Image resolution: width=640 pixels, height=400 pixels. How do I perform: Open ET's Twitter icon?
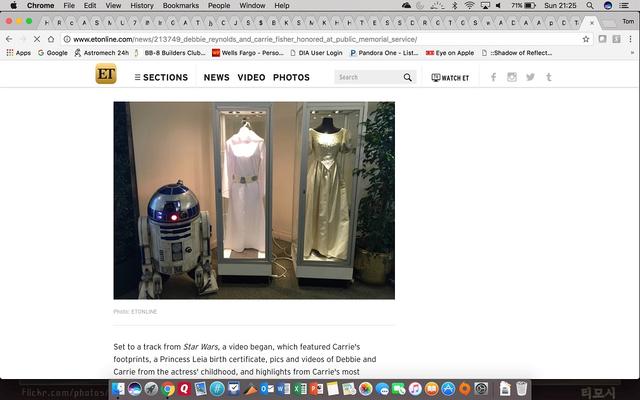[x=530, y=77]
